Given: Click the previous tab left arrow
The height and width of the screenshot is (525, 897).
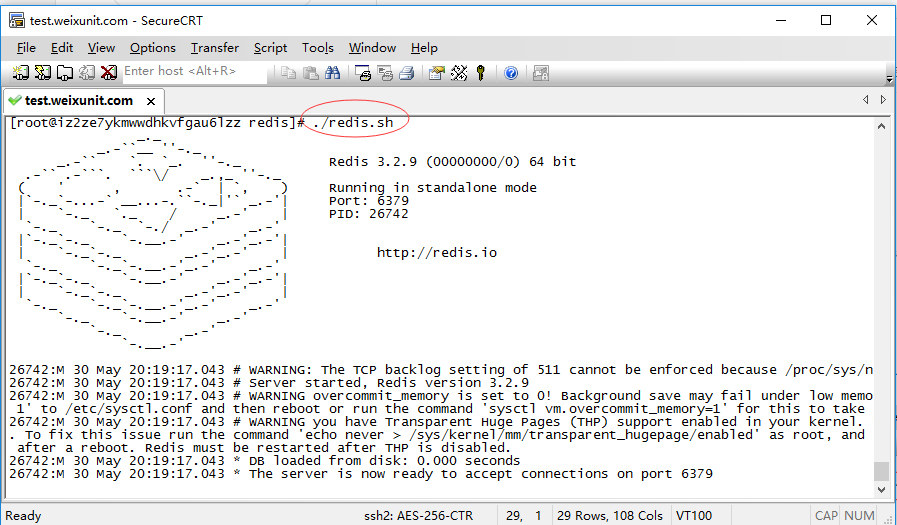Looking at the screenshot, I should (x=866, y=100).
